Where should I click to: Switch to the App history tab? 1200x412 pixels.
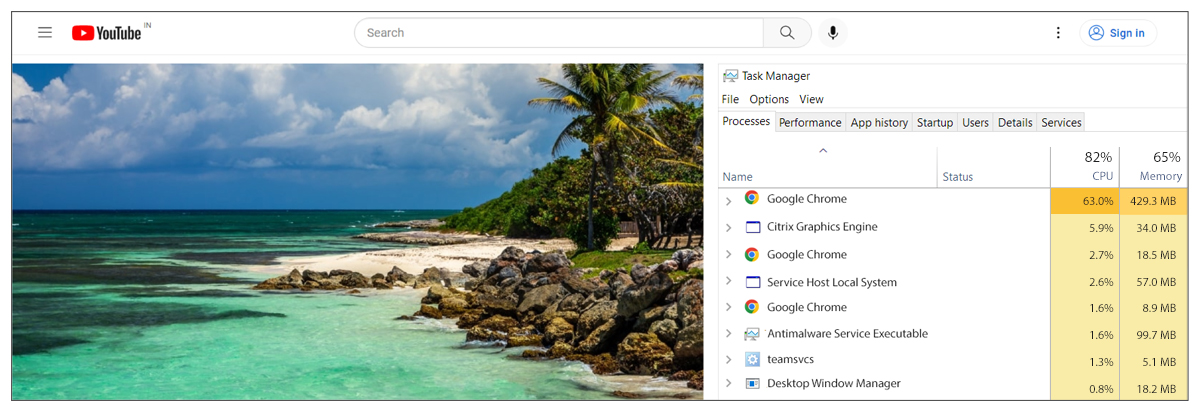click(x=879, y=123)
